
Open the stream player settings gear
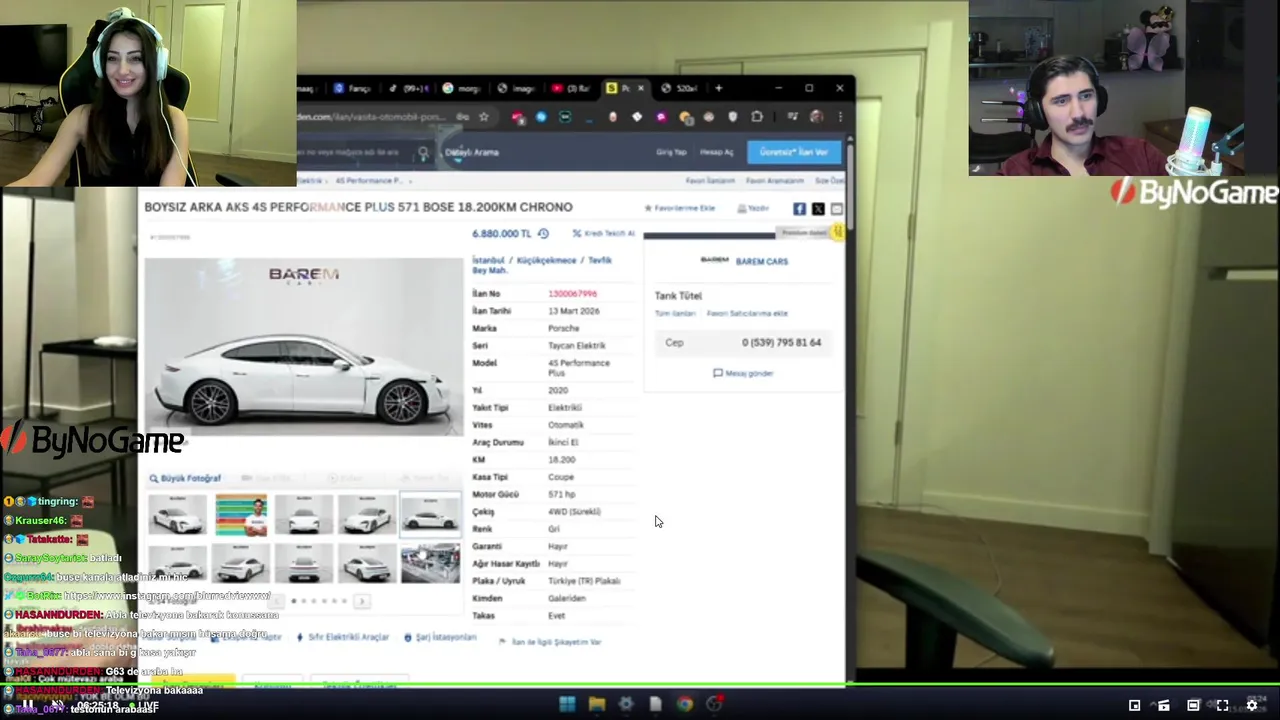[1251, 705]
